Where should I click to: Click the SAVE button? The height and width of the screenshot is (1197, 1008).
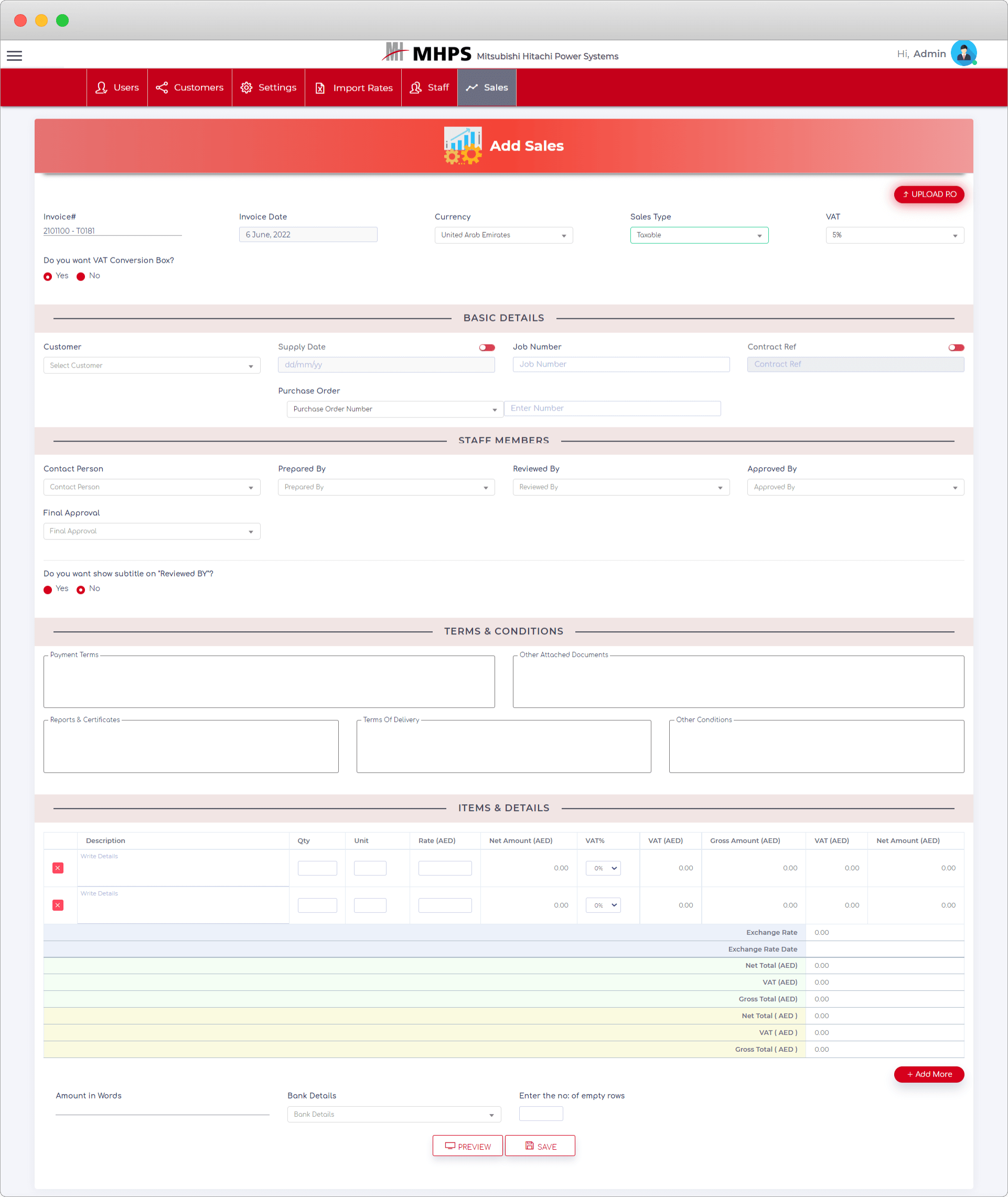(x=540, y=1146)
